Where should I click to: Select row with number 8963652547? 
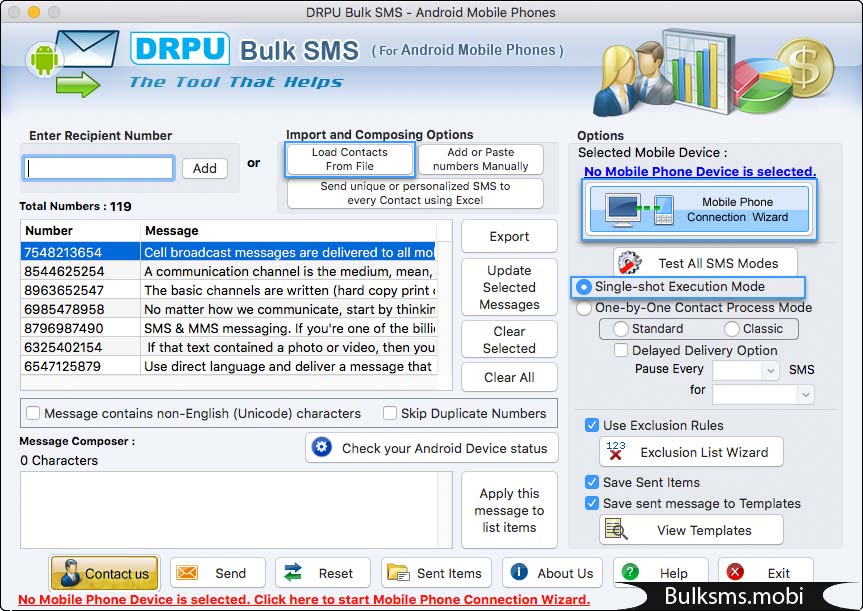pyautogui.click(x=228, y=290)
